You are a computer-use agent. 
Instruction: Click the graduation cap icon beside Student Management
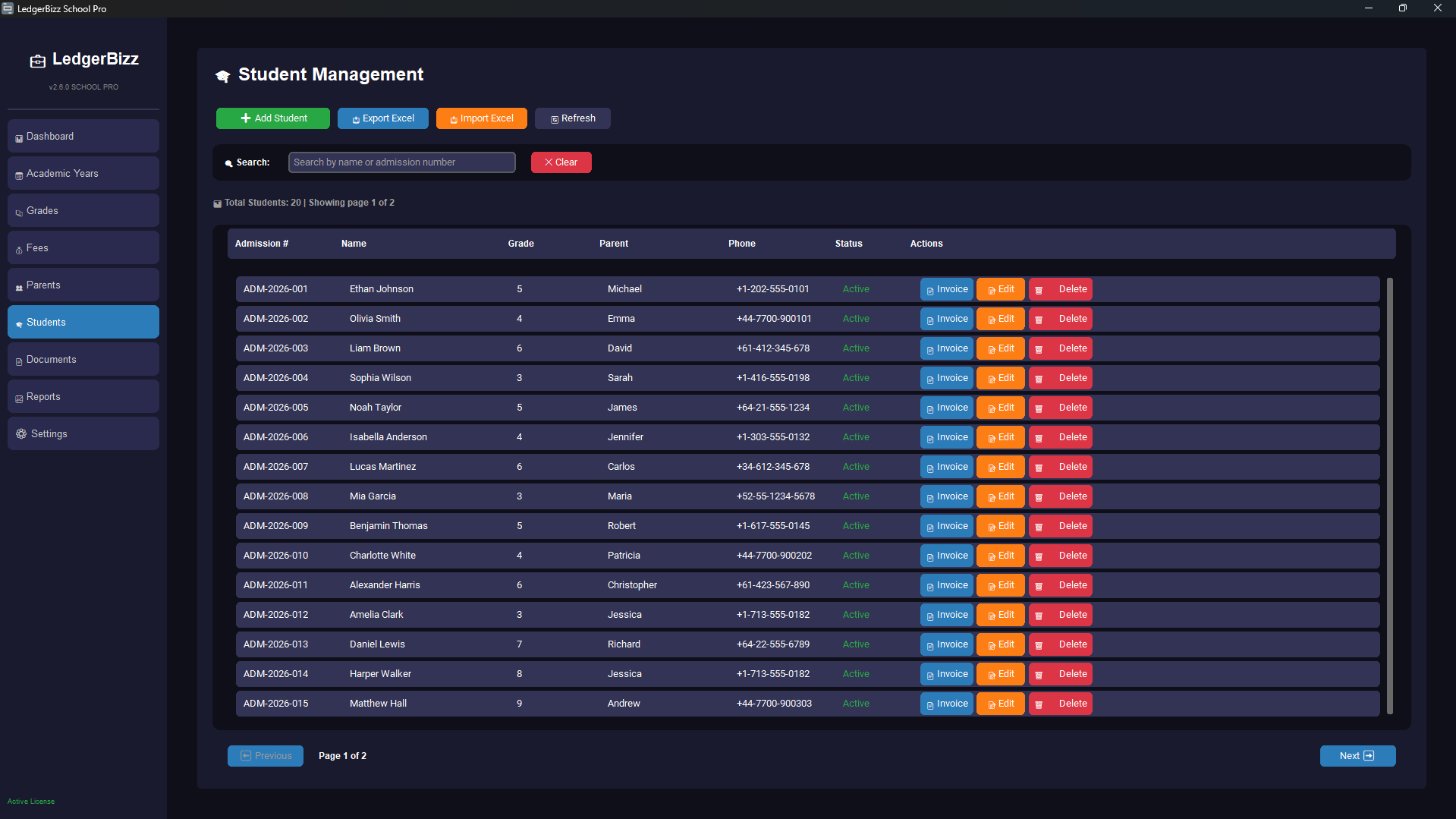(x=222, y=76)
